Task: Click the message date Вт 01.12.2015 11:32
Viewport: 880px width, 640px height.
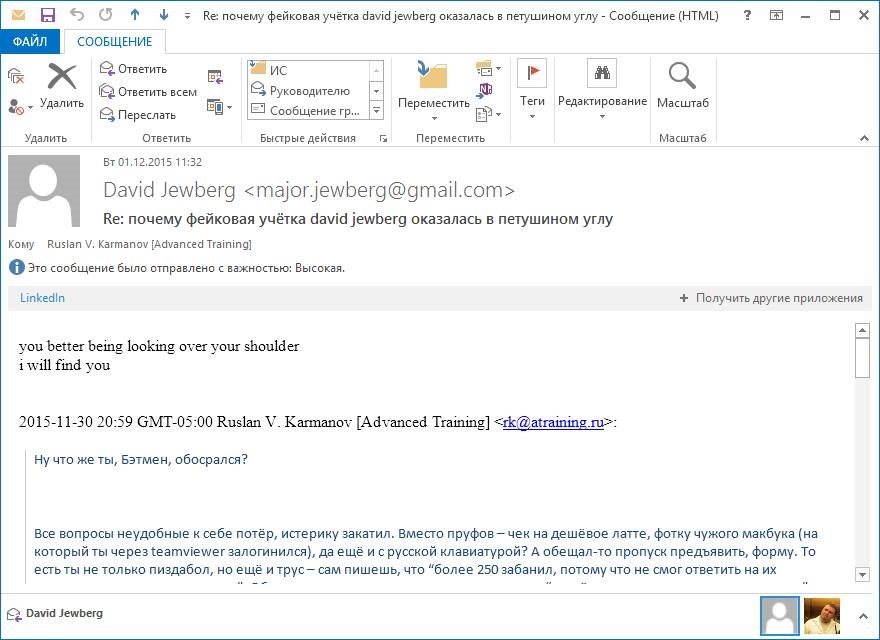Action: pyautogui.click(x=153, y=162)
